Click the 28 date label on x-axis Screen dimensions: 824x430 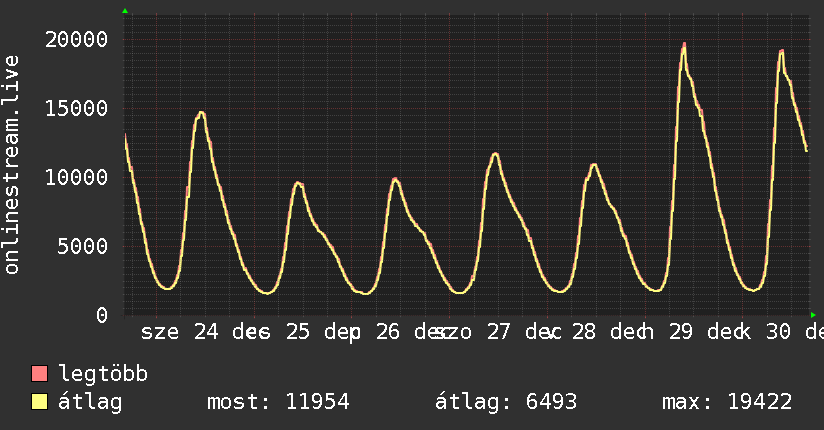coord(584,332)
